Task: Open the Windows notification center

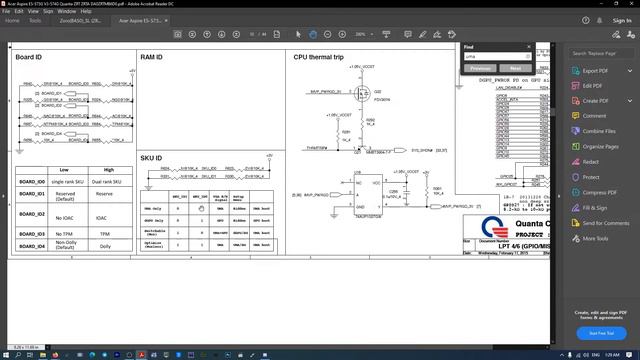Action: (x=629, y=355)
